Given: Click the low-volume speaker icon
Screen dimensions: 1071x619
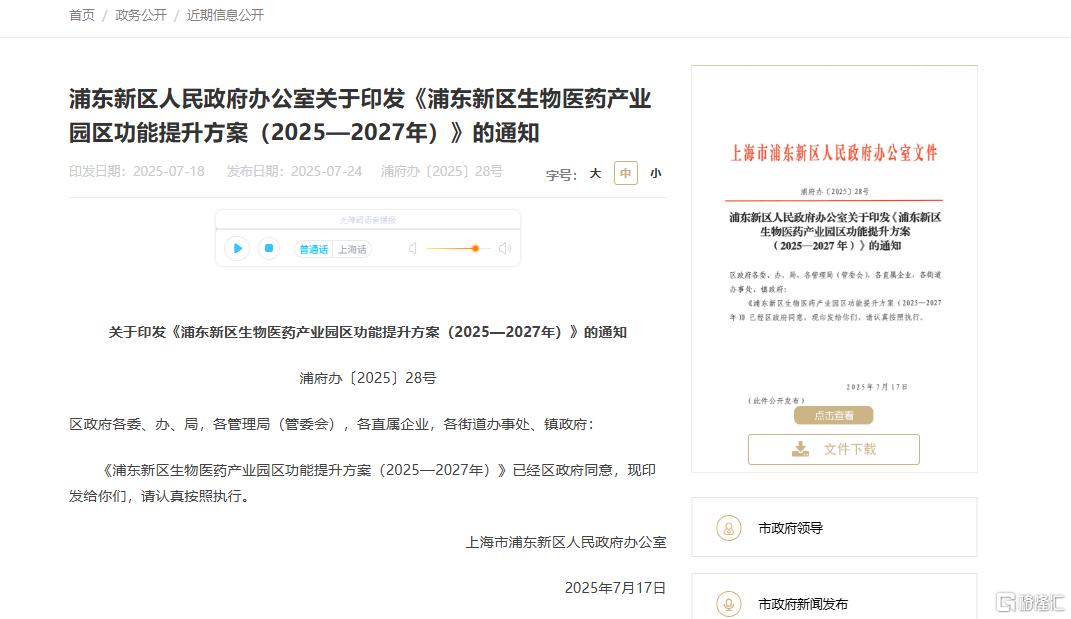Looking at the screenshot, I should pyautogui.click(x=413, y=249).
